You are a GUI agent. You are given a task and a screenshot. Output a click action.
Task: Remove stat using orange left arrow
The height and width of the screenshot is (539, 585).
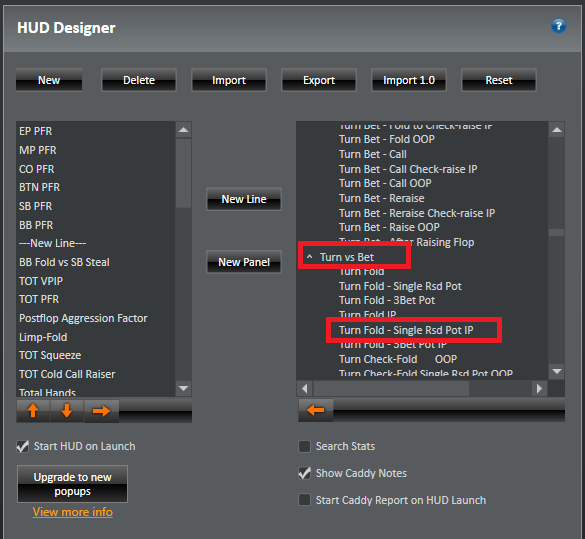pyautogui.click(x=316, y=410)
